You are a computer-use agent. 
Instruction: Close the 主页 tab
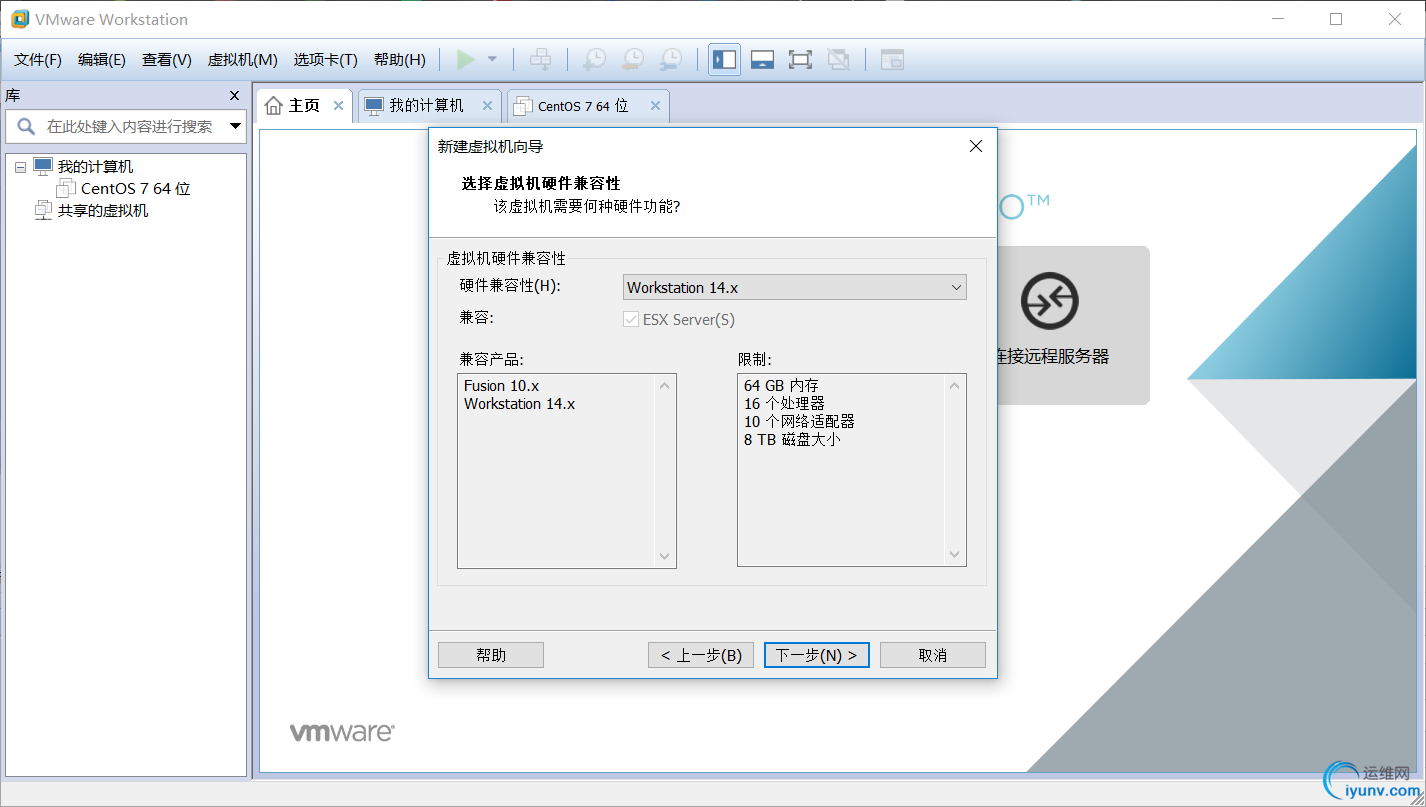[x=339, y=105]
